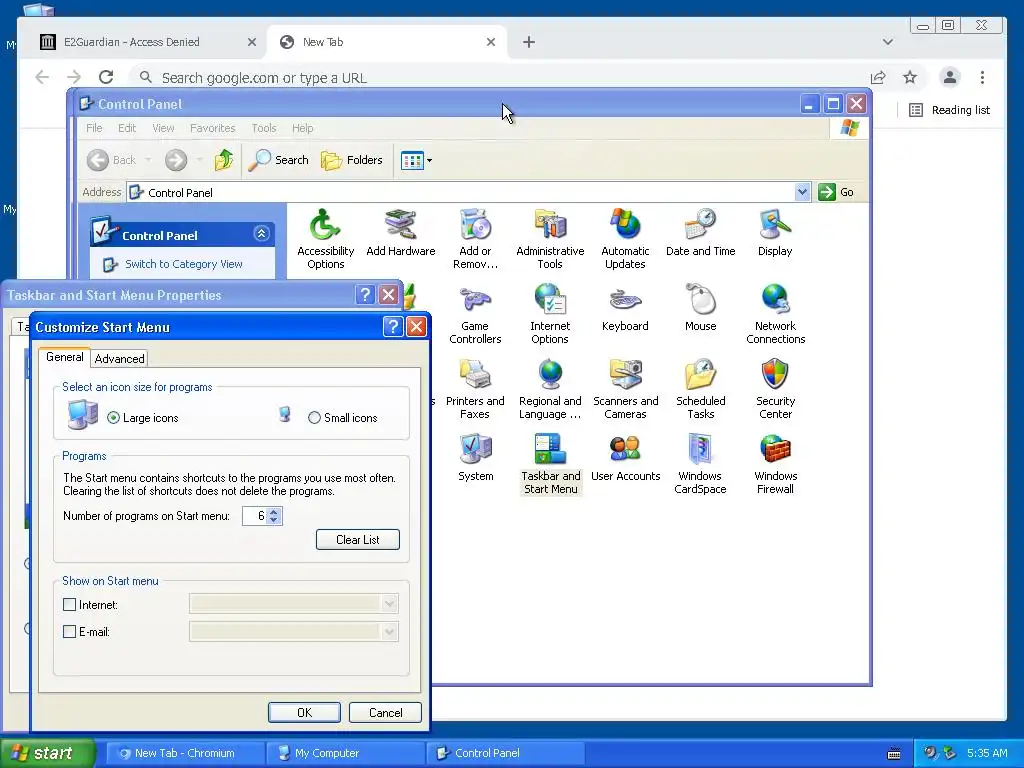Open Scheduled Tasks icon
Image resolution: width=1024 pixels, height=768 pixels.
pos(700,389)
